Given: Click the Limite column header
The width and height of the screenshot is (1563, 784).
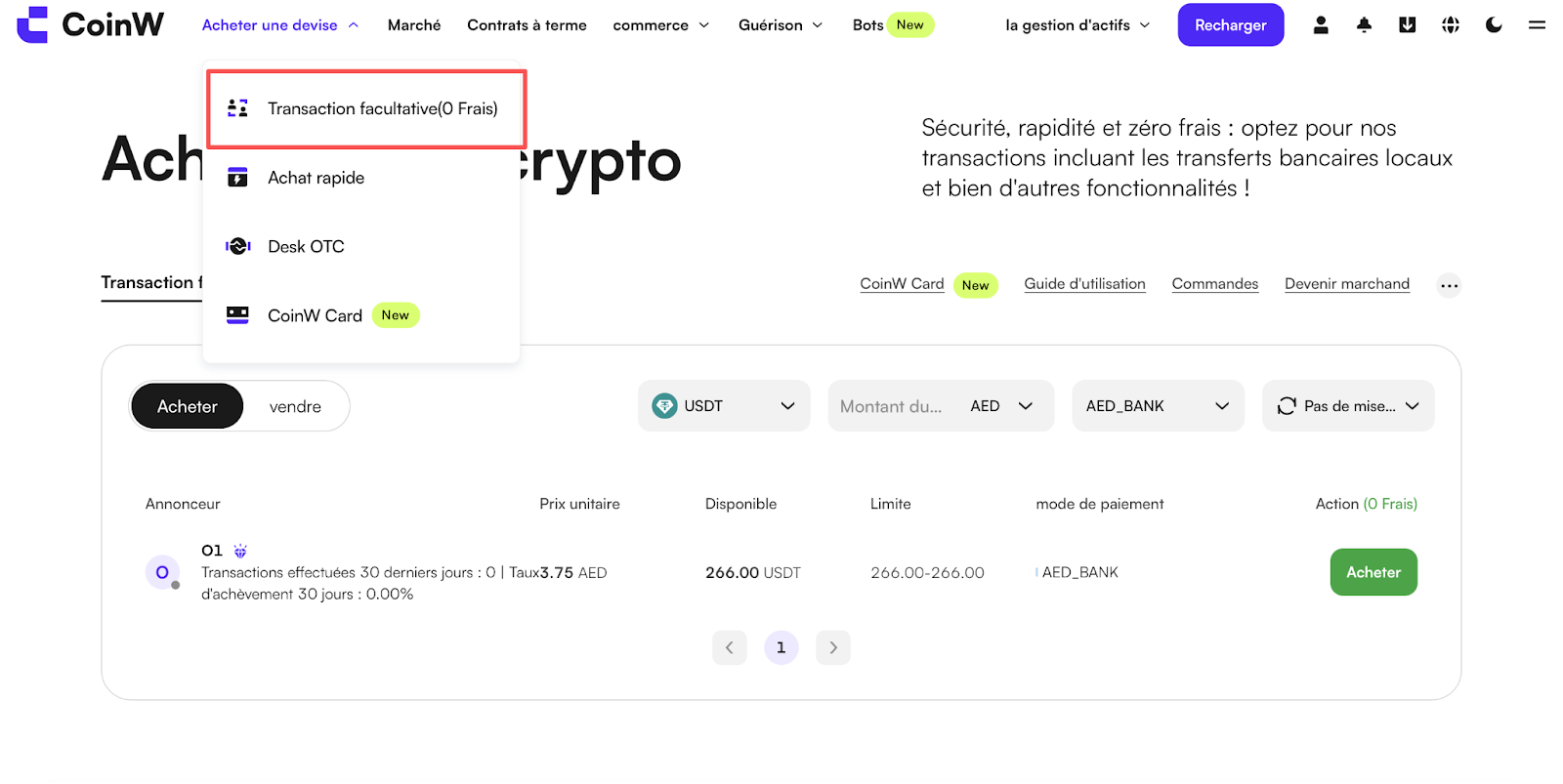Looking at the screenshot, I should 891,504.
